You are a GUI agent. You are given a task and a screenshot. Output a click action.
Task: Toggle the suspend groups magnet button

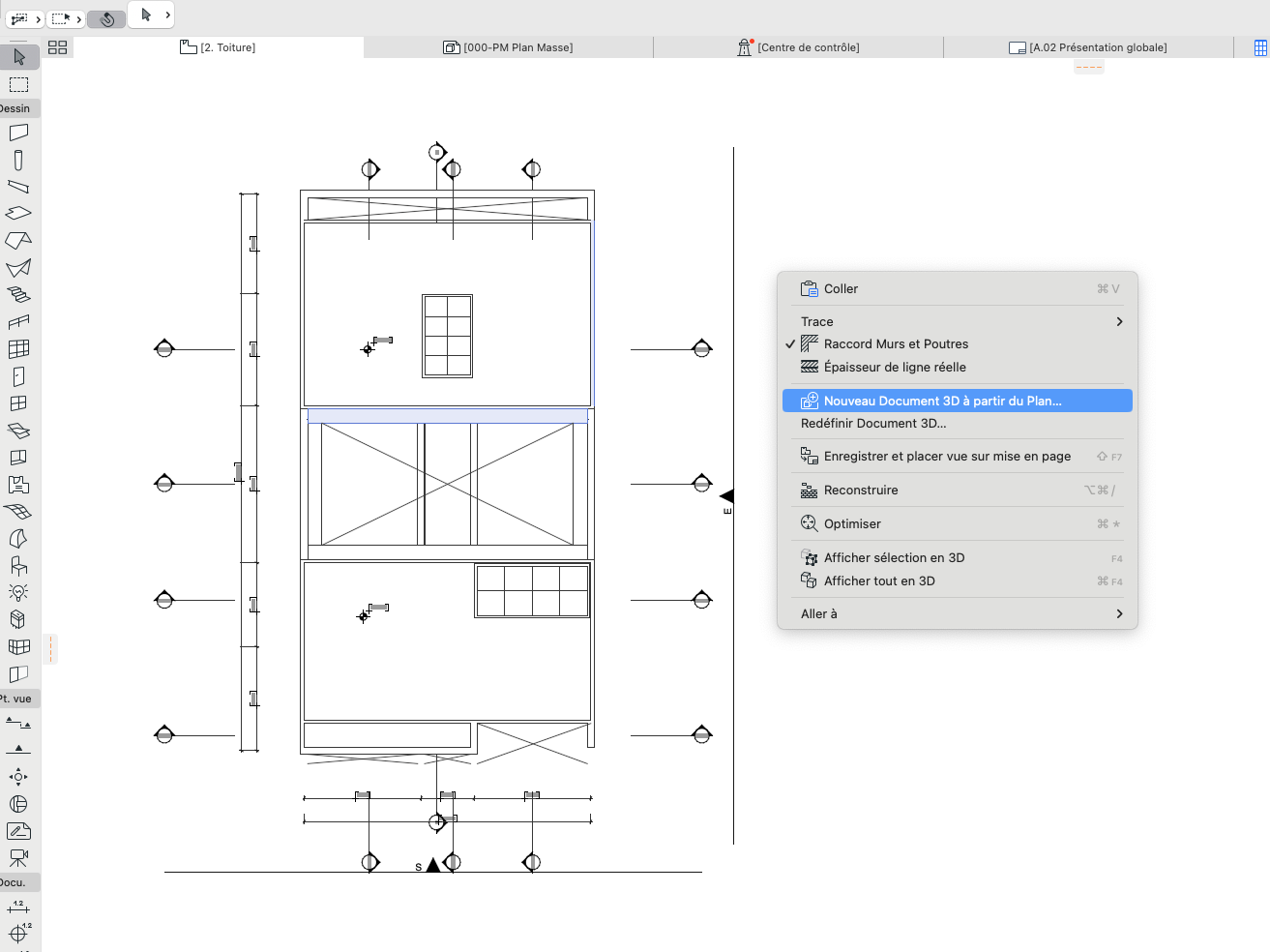coord(106,19)
